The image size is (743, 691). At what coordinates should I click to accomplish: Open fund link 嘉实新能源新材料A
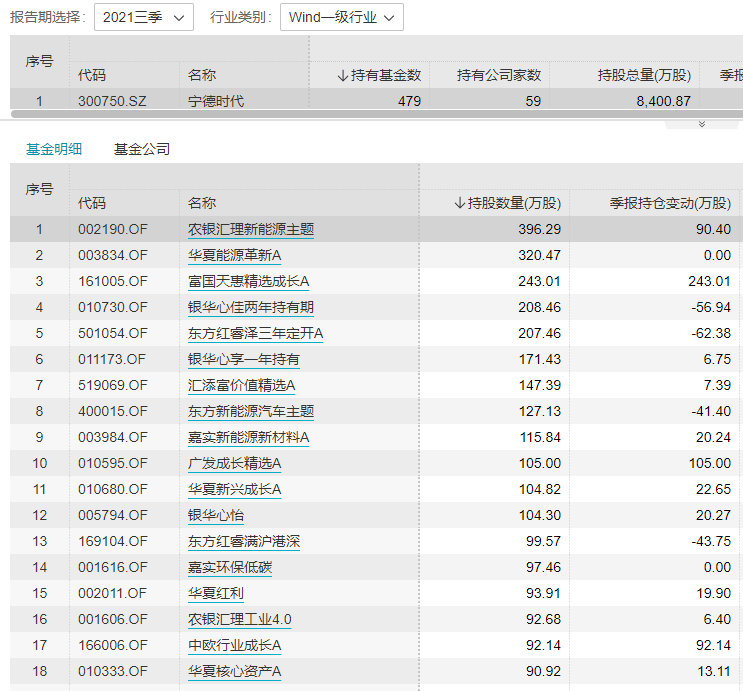tap(248, 437)
